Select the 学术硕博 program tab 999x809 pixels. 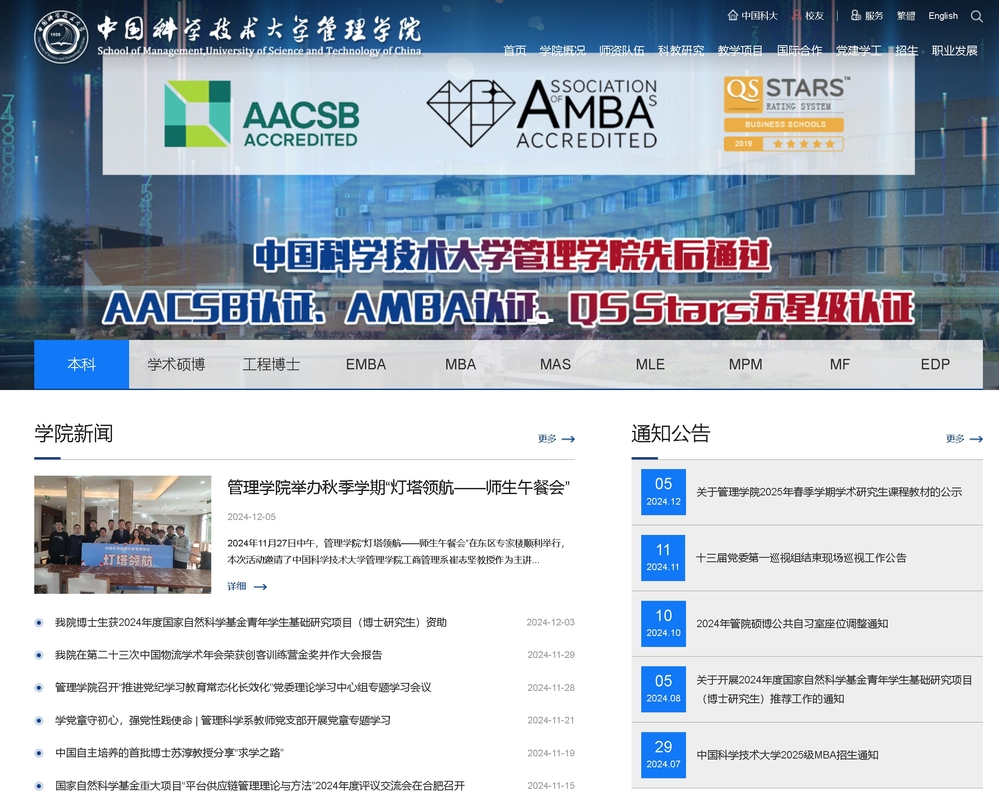coord(176,364)
